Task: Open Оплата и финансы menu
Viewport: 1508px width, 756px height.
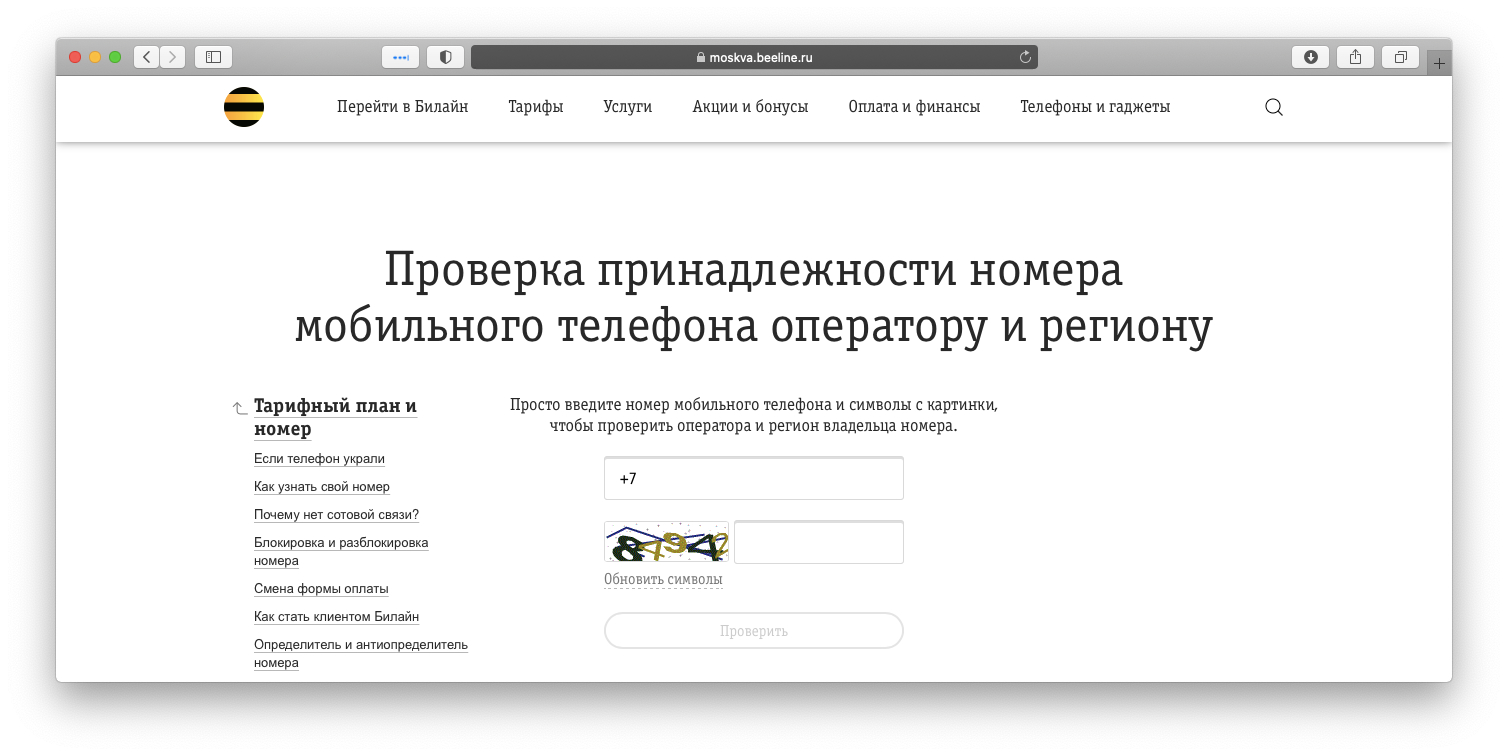Action: (x=913, y=107)
